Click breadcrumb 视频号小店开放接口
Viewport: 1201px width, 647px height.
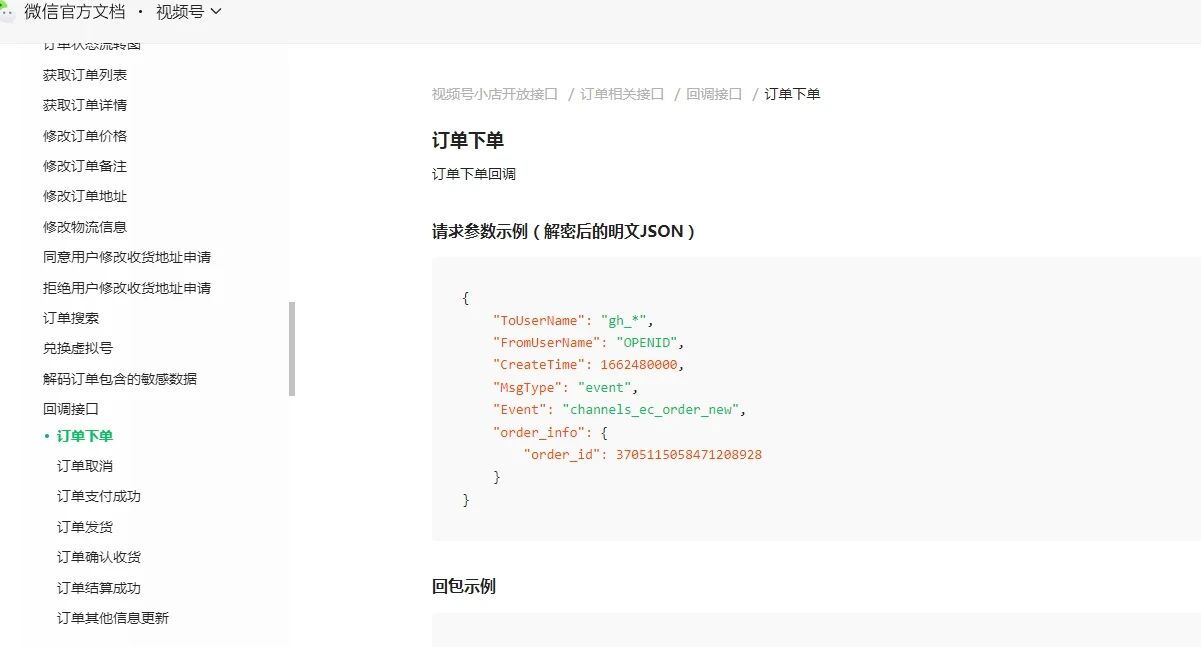495,94
